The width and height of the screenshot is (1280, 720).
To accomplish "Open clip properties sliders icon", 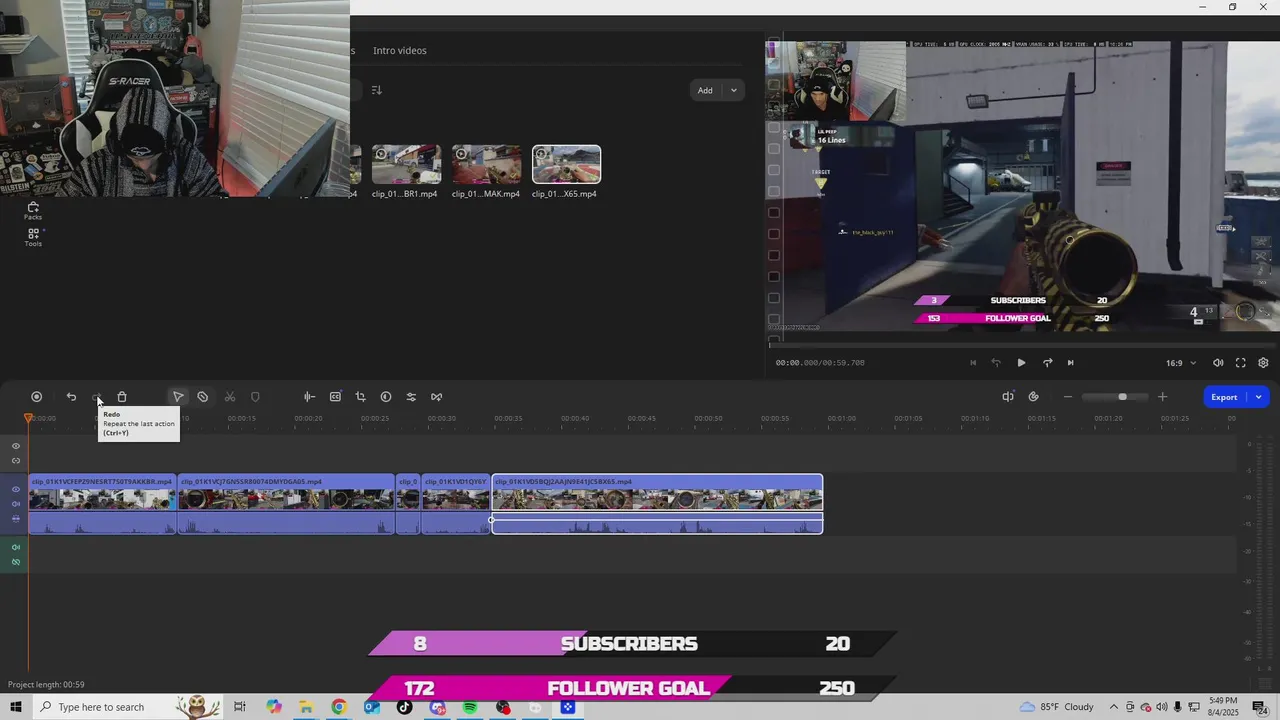I will click(411, 397).
